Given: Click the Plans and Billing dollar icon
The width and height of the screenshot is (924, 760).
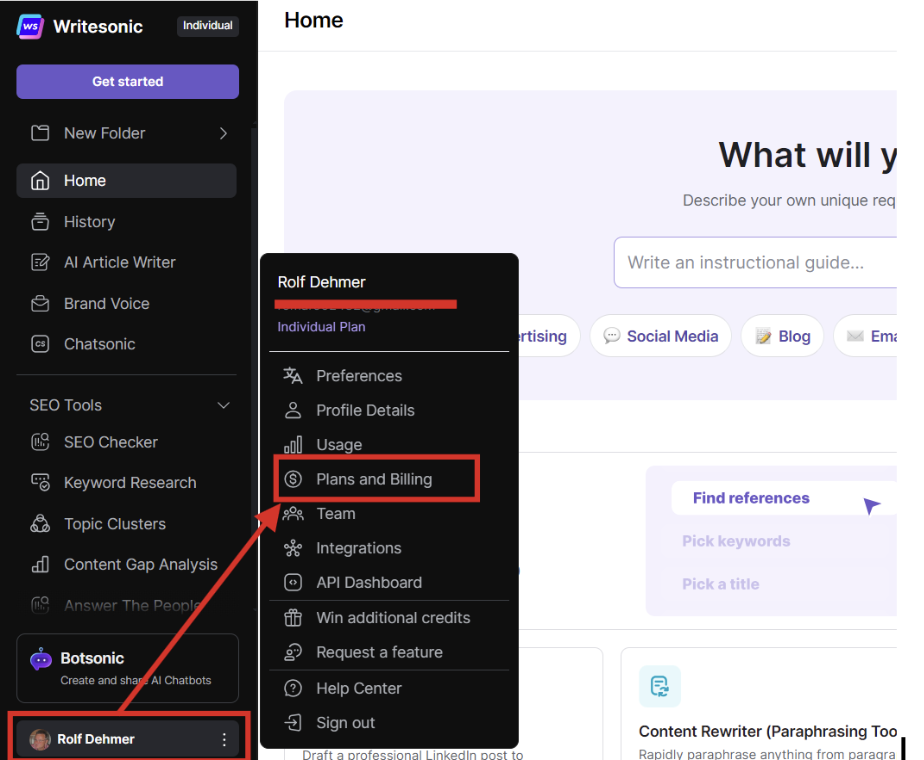Looking at the screenshot, I should point(293,479).
